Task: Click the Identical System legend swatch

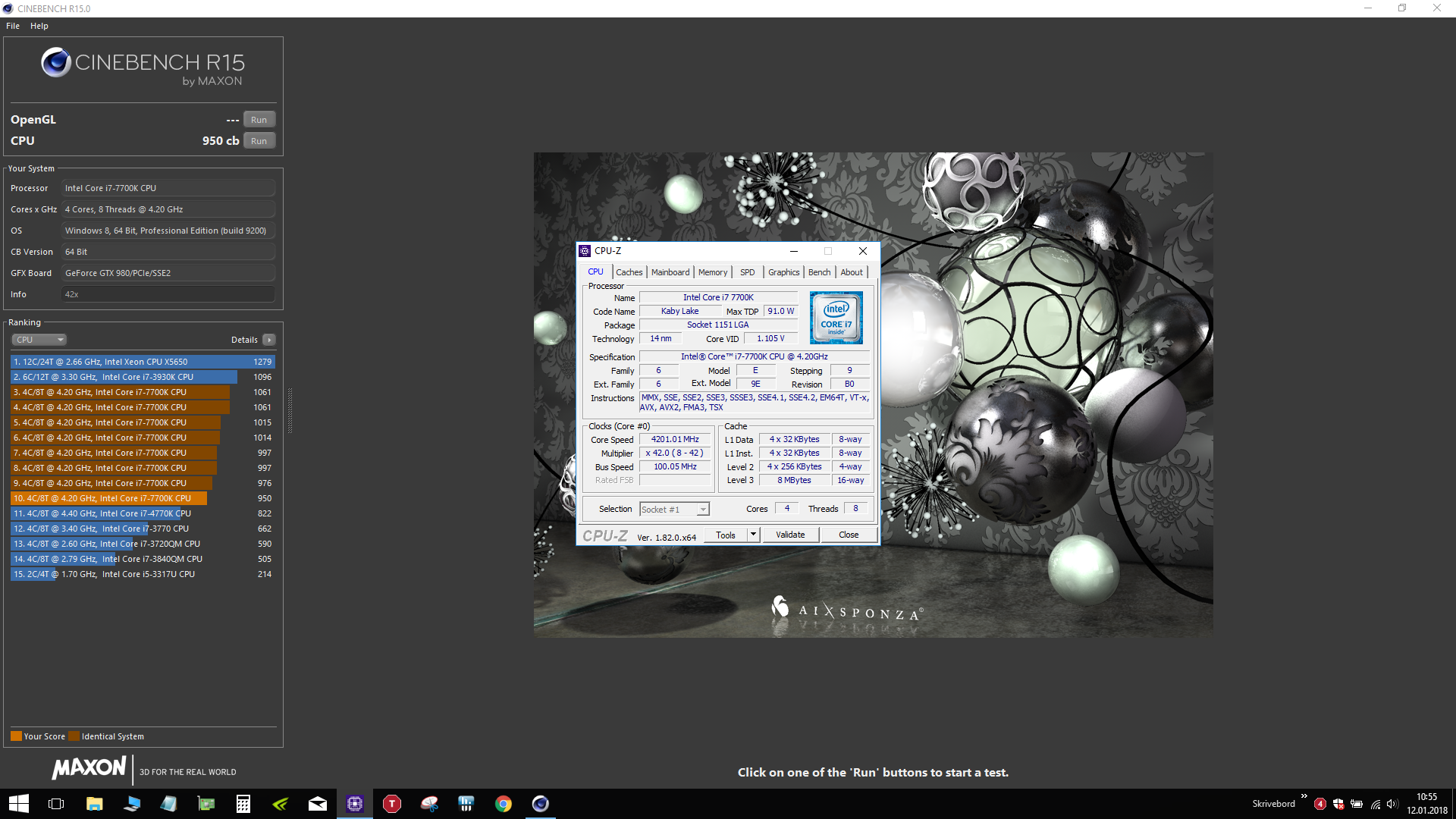Action: [x=74, y=736]
